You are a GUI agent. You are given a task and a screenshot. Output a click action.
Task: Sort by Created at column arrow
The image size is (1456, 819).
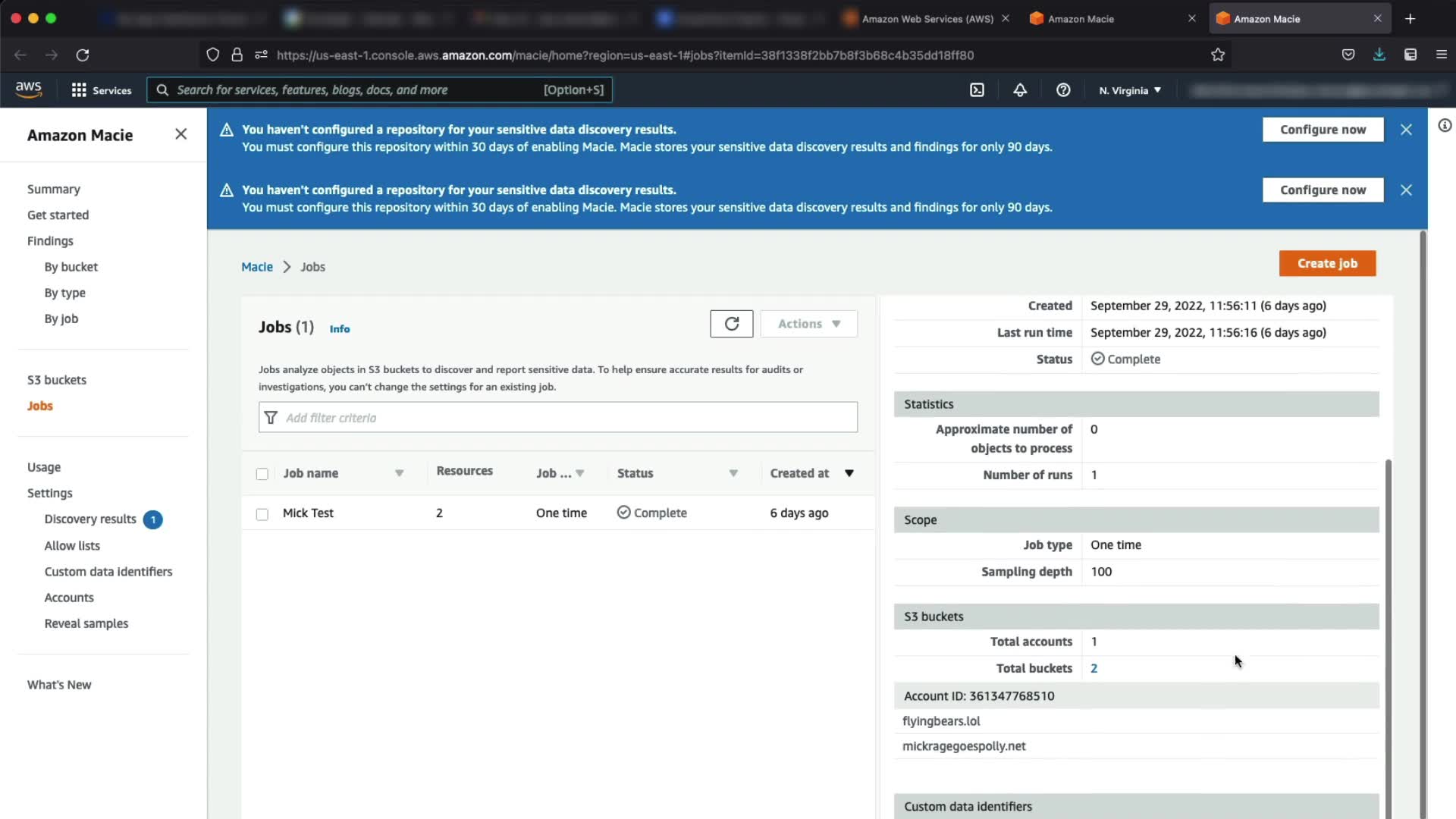849,473
